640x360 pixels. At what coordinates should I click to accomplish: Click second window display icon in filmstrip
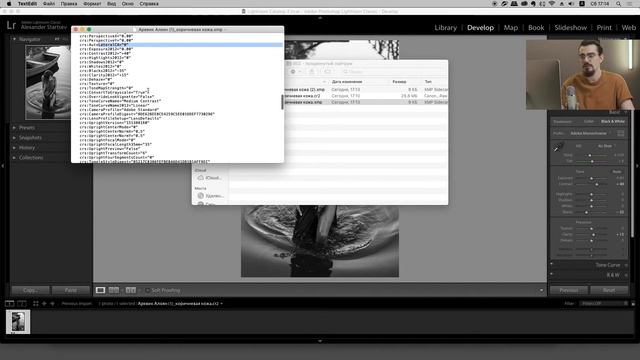point(22,304)
